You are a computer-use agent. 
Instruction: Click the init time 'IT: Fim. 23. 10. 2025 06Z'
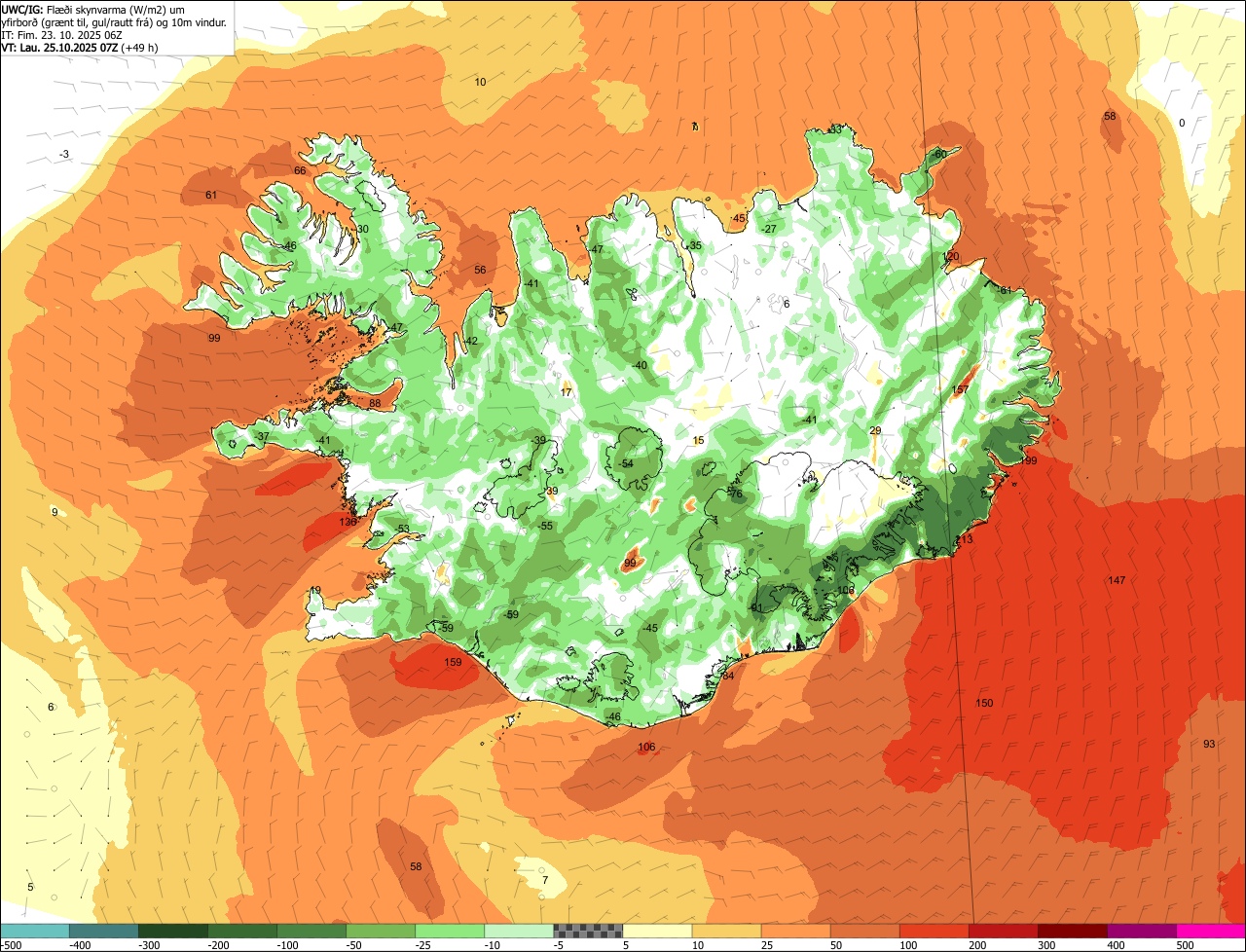click(60, 34)
